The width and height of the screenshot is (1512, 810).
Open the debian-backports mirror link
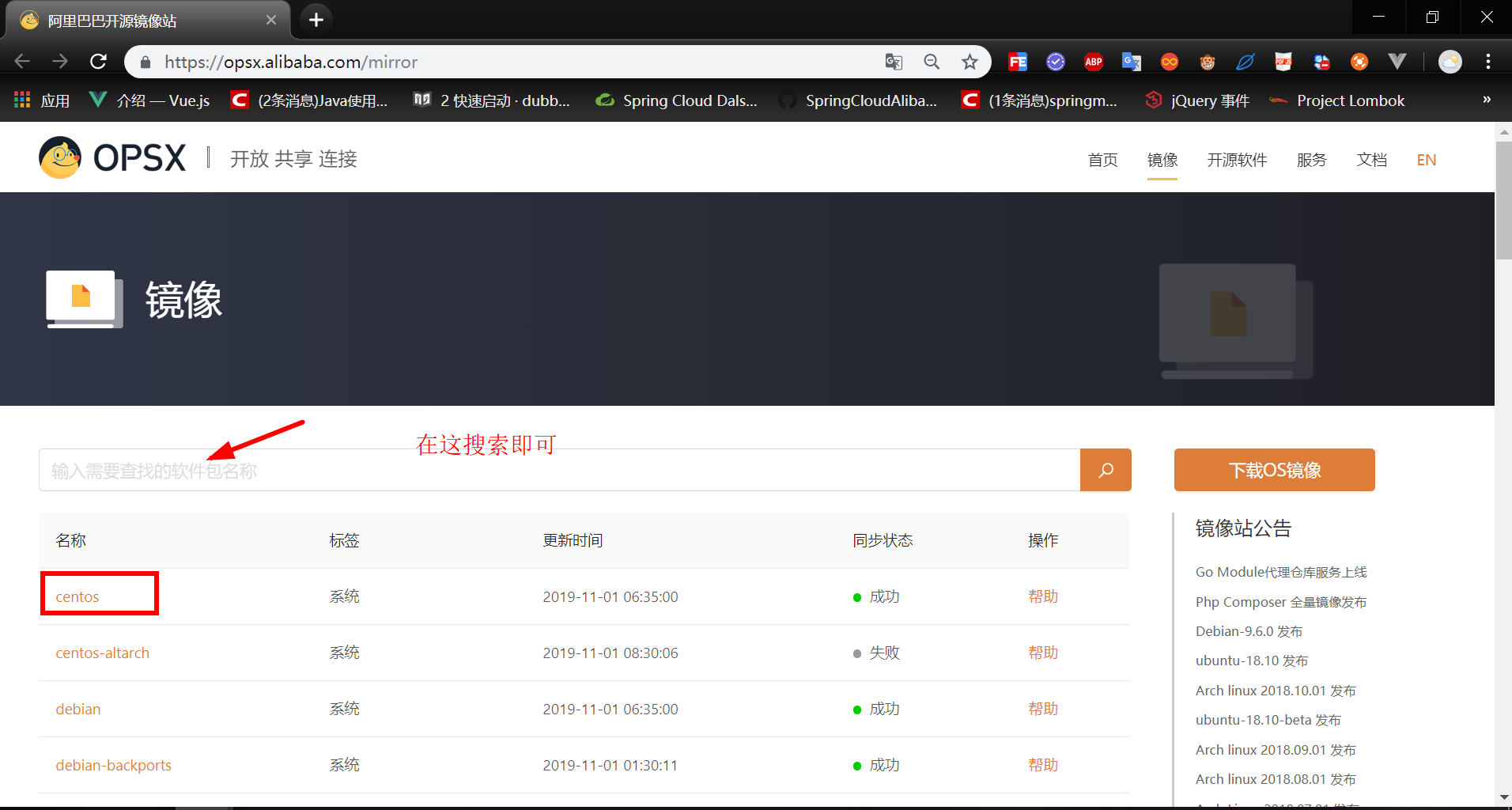[x=113, y=765]
